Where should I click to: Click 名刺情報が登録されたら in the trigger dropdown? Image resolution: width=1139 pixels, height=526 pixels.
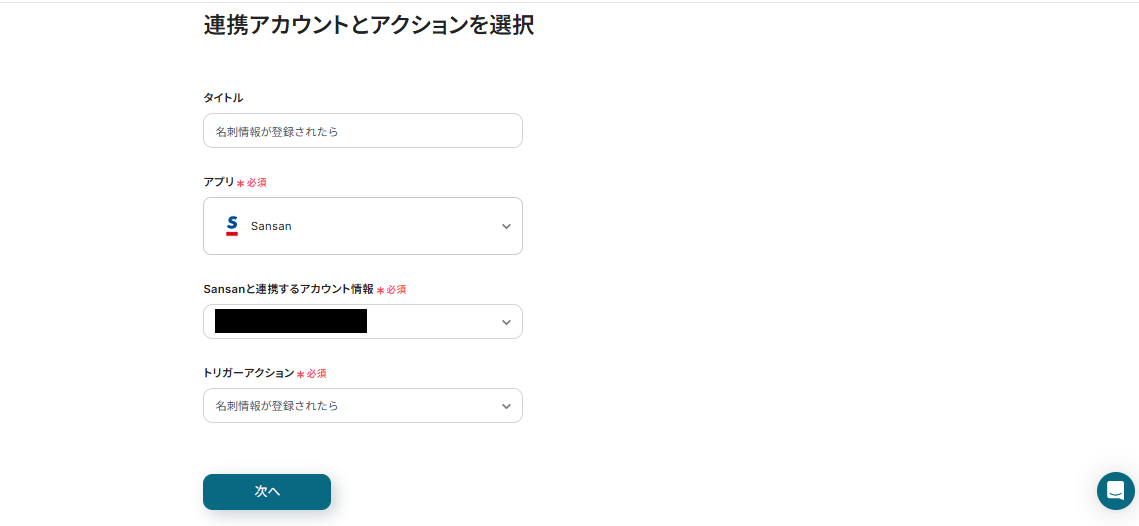[277, 406]
